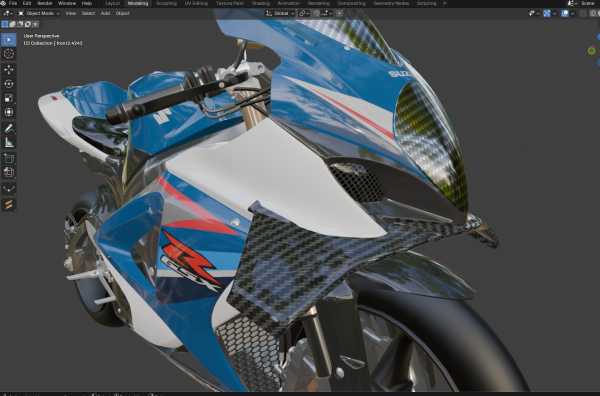Activate the 3D Cursor tool
600x396 pixels.
point(9,54)
